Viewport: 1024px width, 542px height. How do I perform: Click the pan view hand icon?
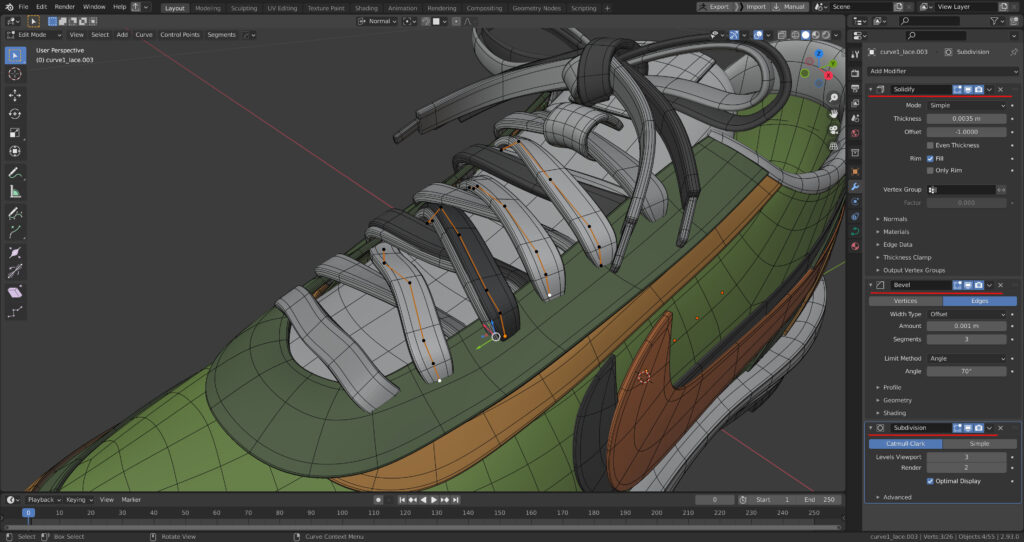[x=833, y=114]
